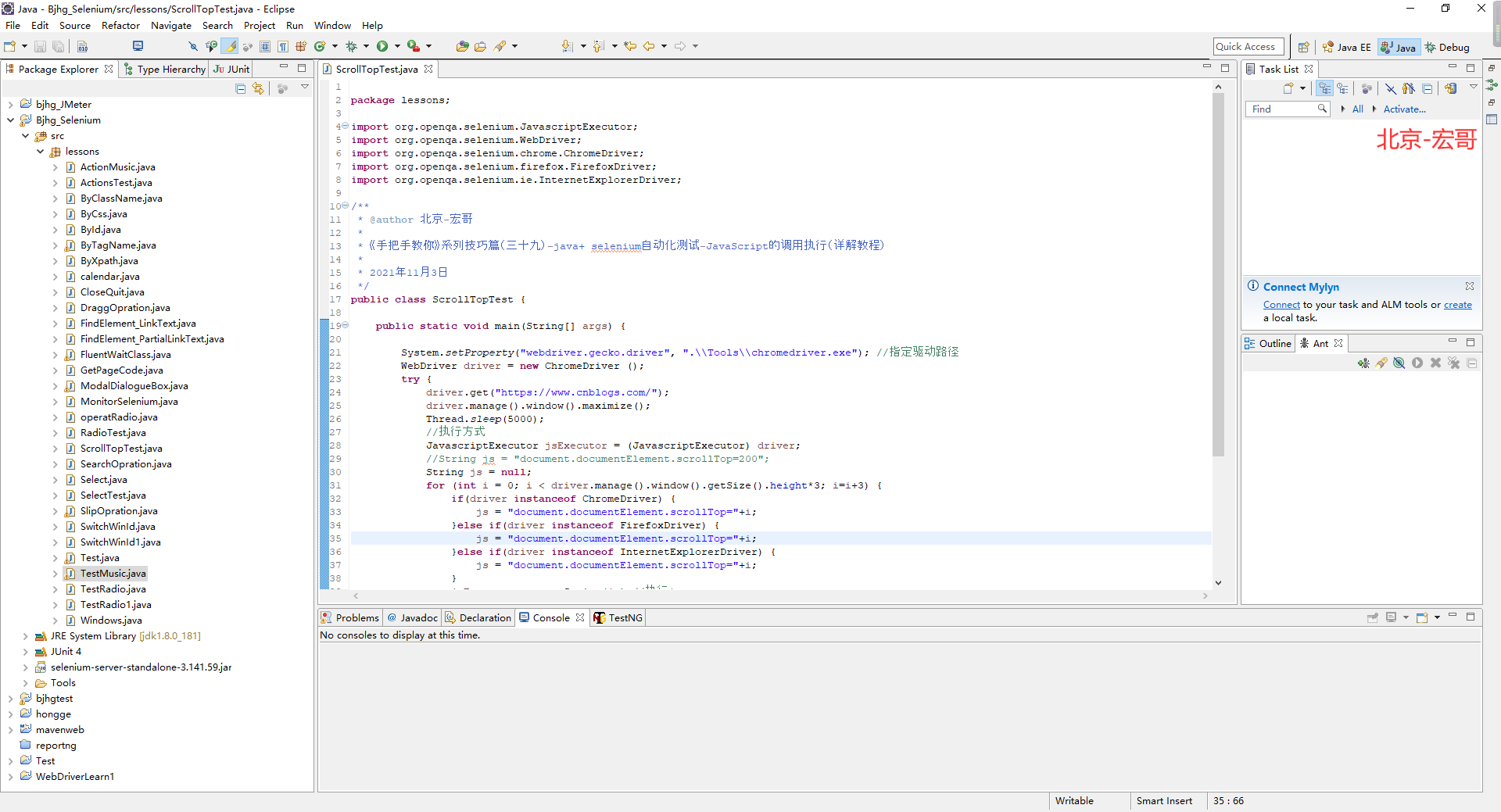
Task: Toggle Categorized view in Task List toolbar
Action: [1324, 89]
